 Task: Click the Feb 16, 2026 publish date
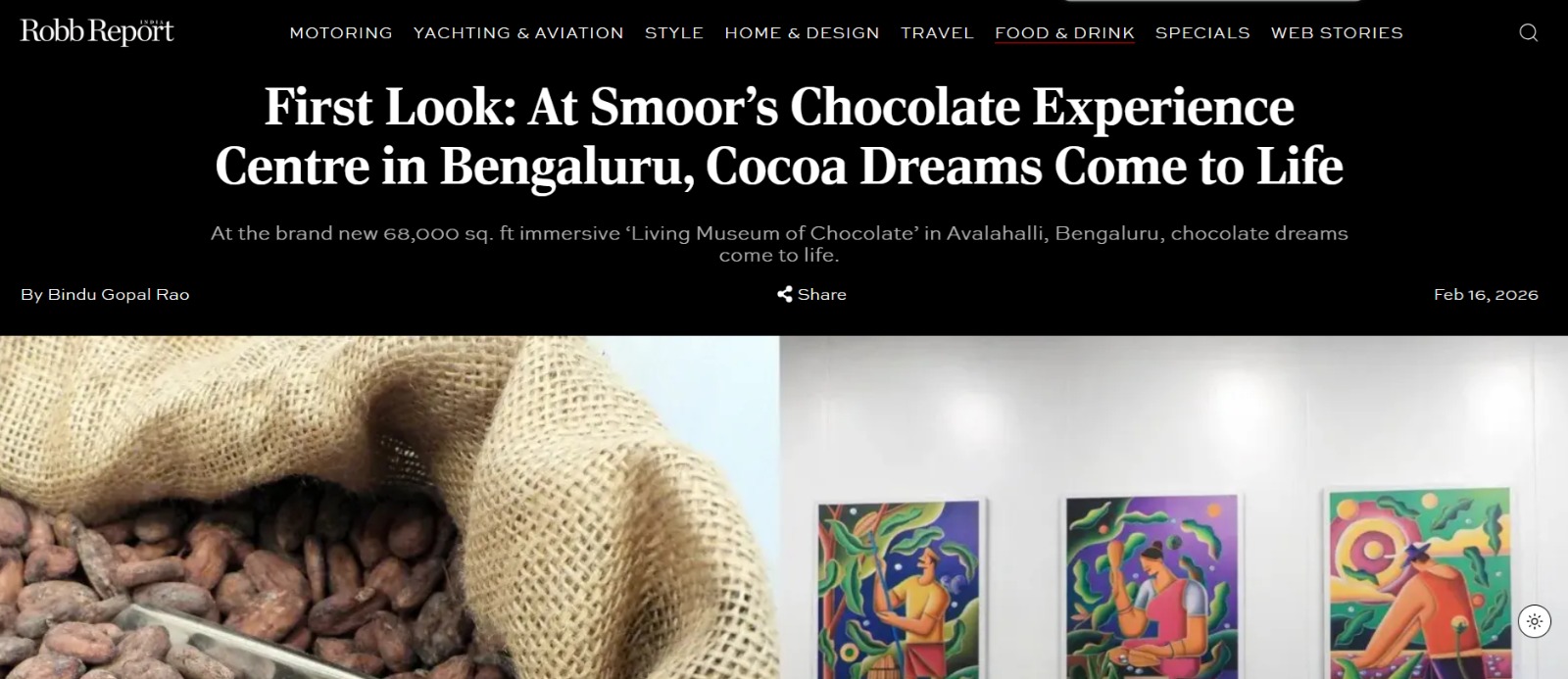[x=1486, y=294]
